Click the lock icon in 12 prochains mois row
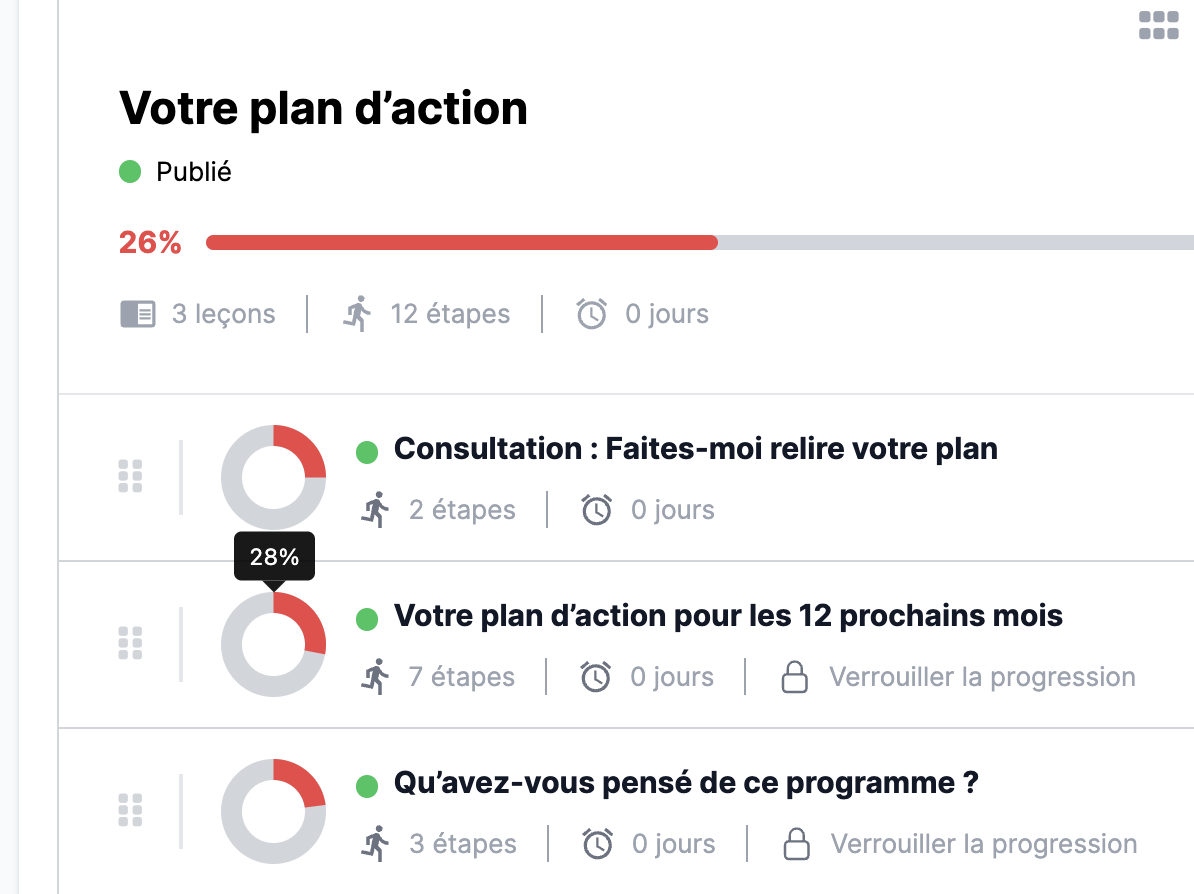The image size is (1194, 894). click(794, 677)
